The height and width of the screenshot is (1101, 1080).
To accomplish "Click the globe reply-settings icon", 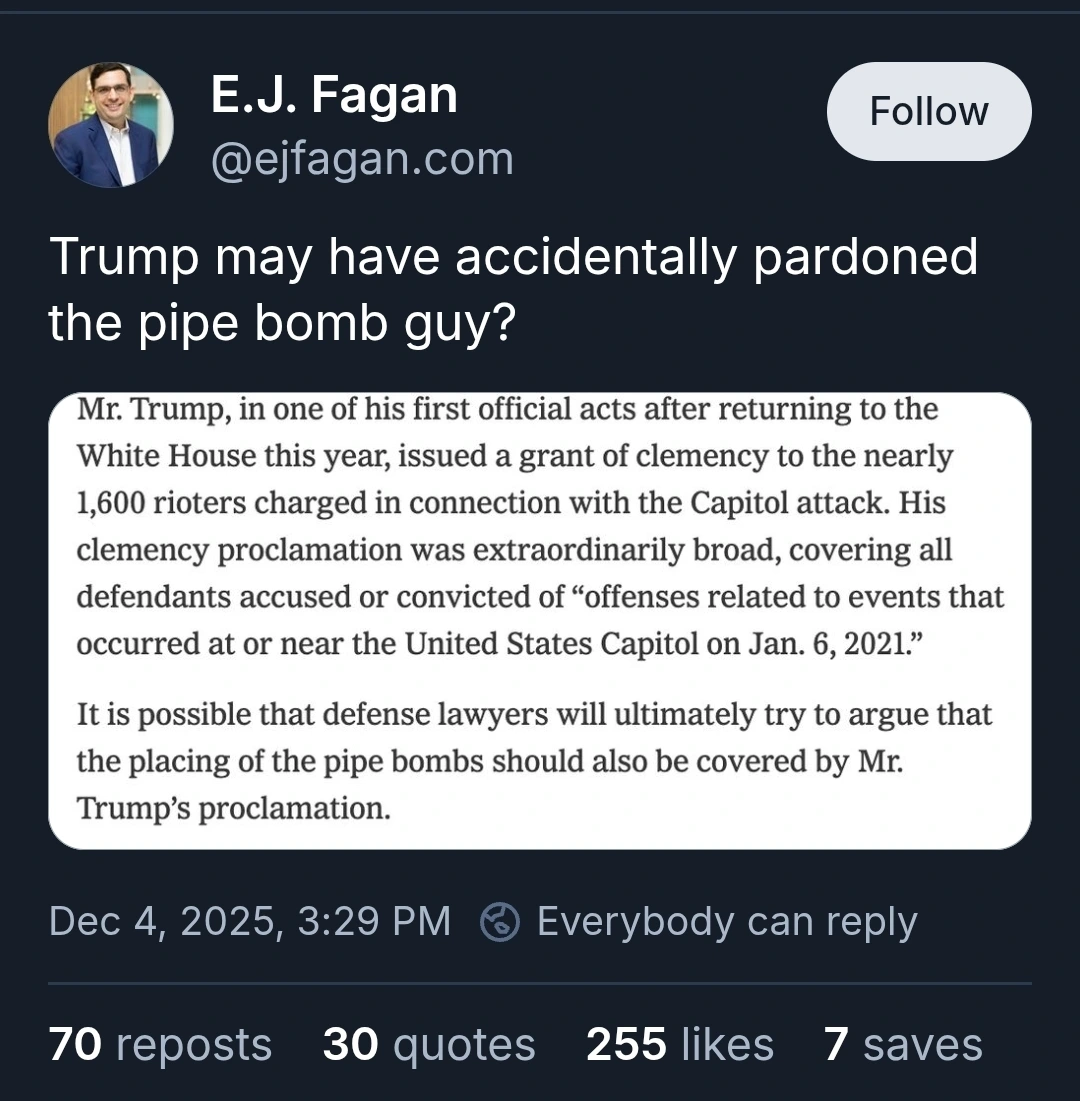I will 499,922.
